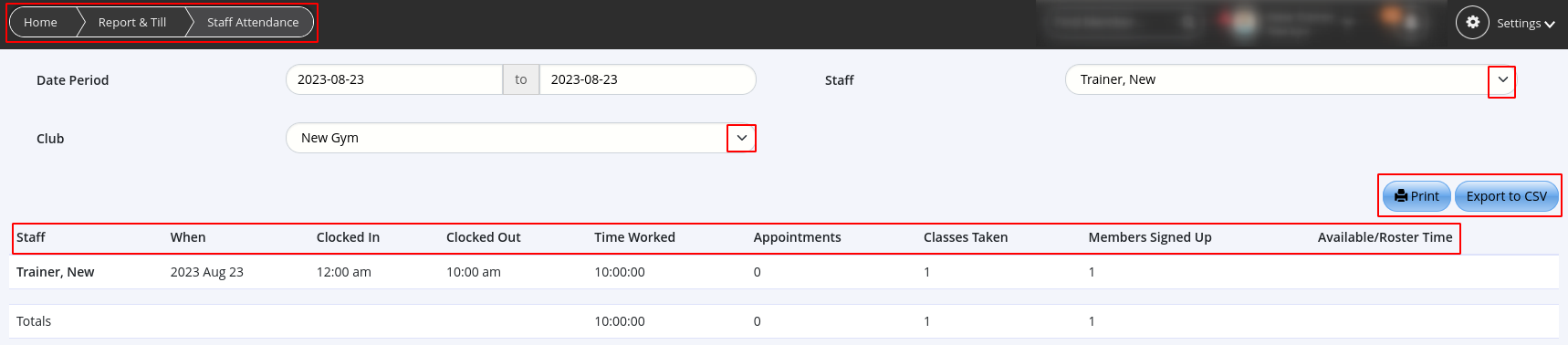Sort by Clocked In column header

coord(348,237)
